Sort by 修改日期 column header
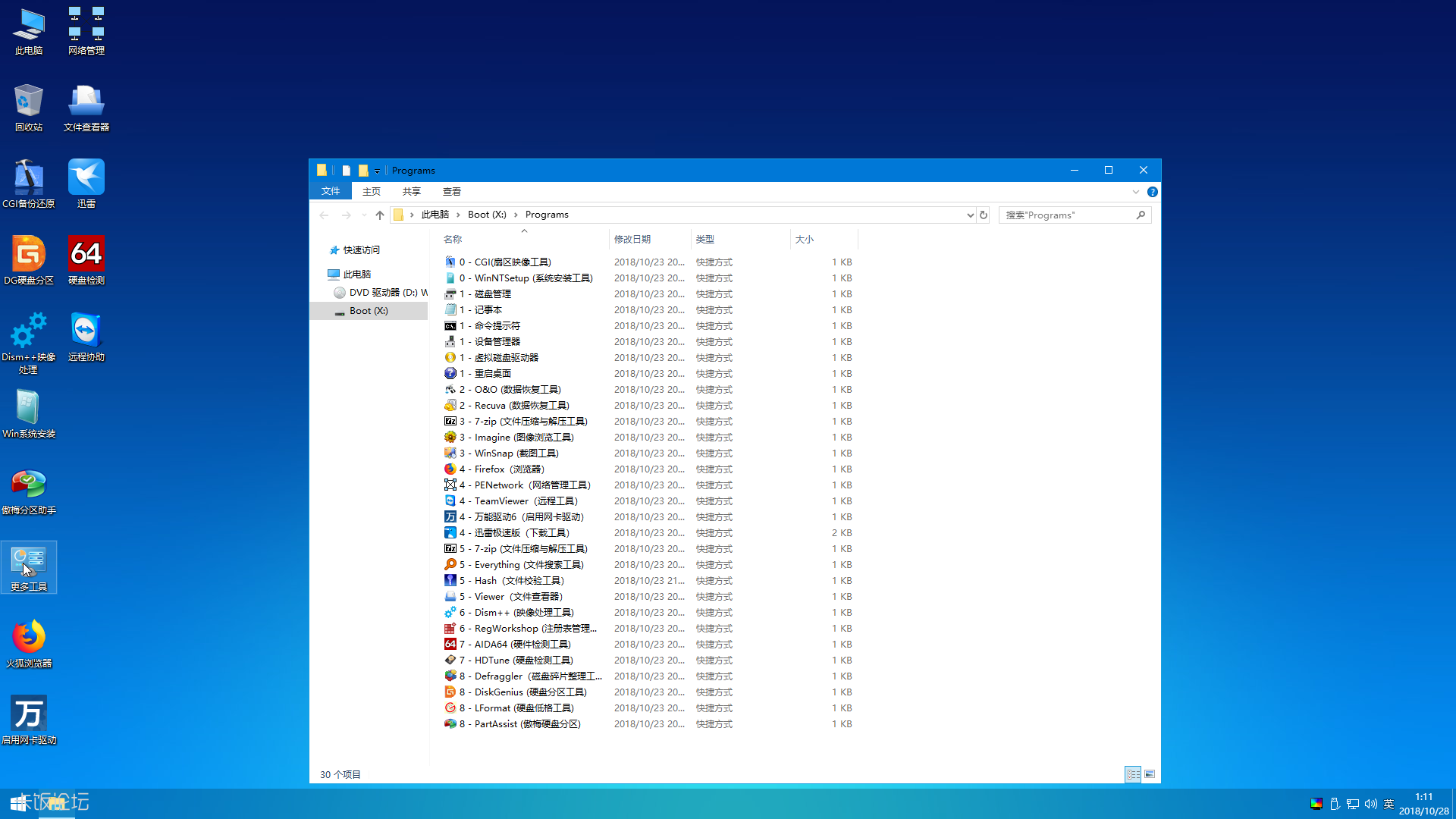The image size is (1456, 819). (650, 239)
